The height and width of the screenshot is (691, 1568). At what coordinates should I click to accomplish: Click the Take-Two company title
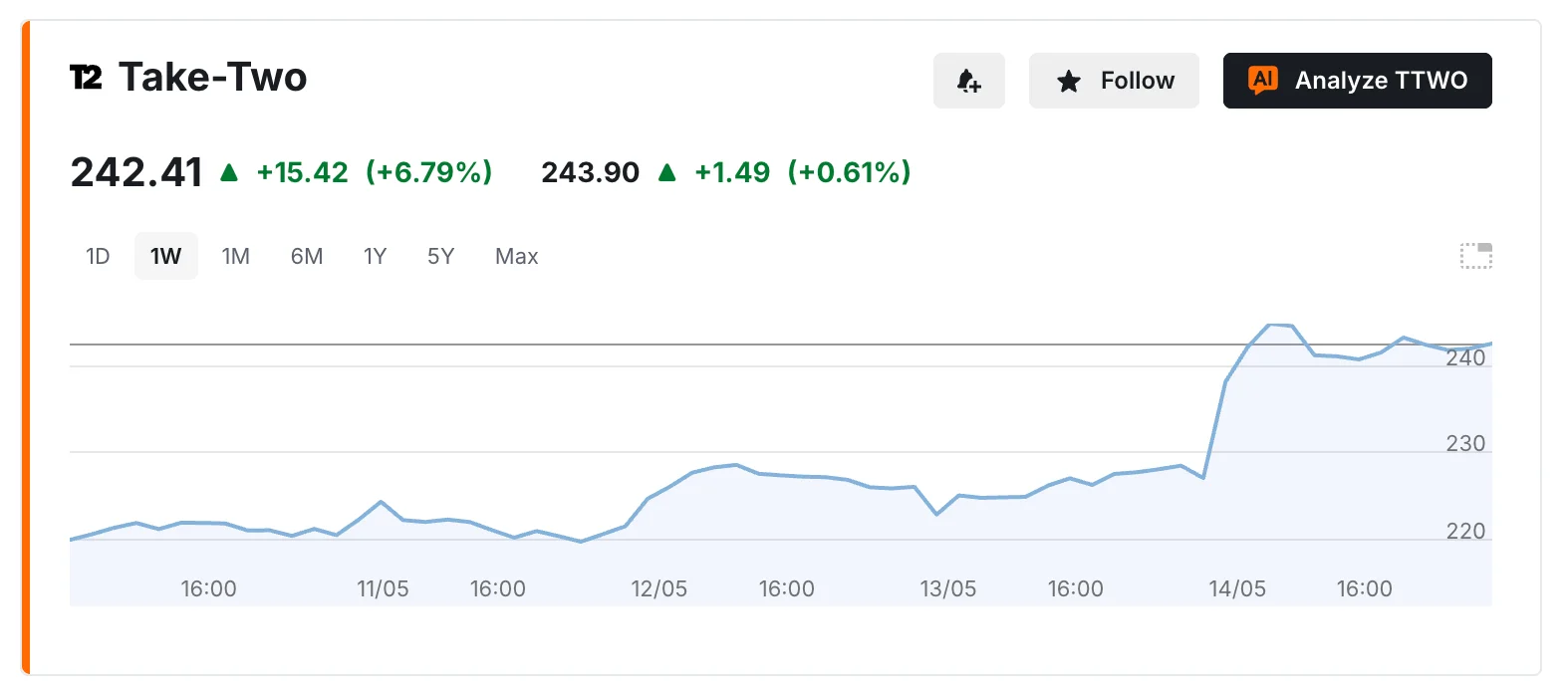click(213, 78)
